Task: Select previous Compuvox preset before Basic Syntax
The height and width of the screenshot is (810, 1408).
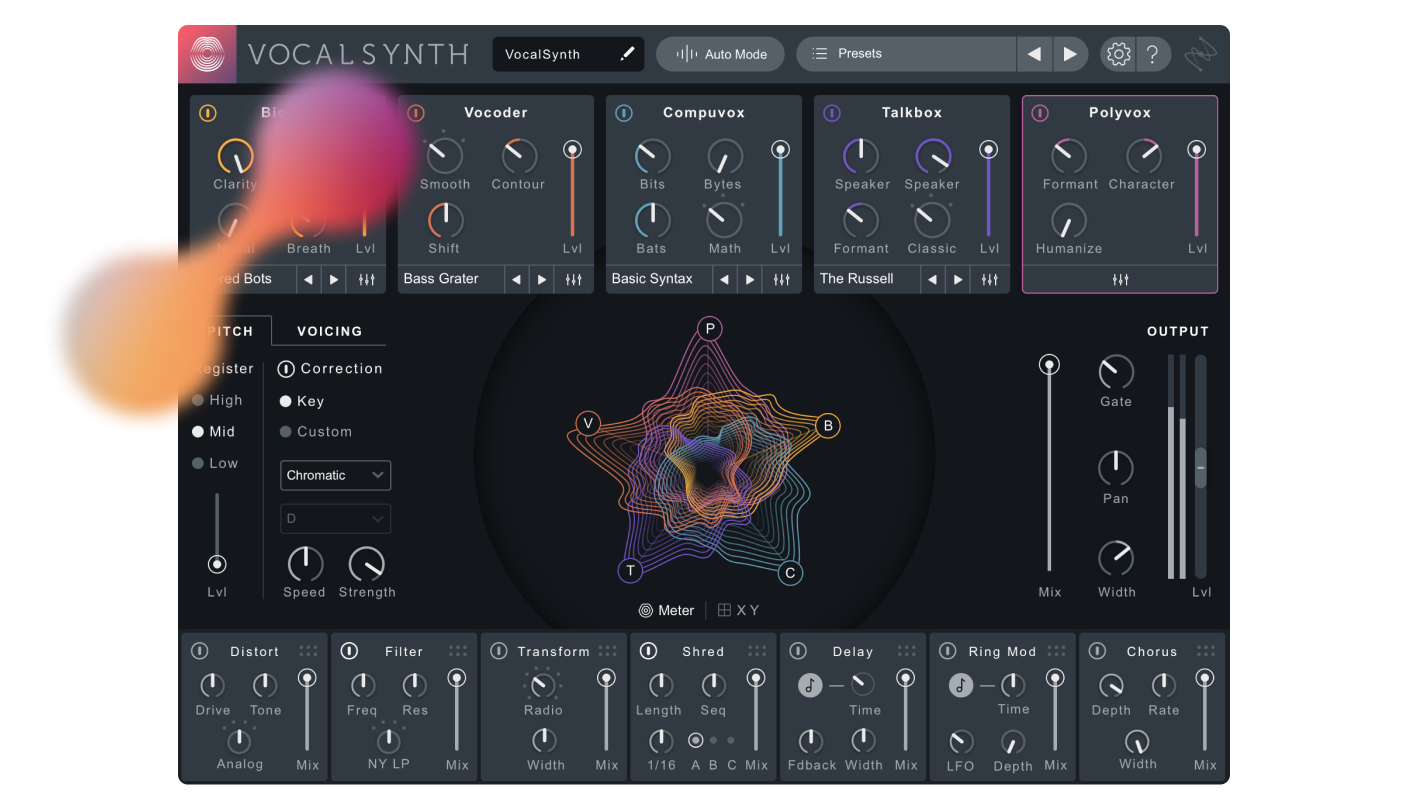Action: point(724,279)
